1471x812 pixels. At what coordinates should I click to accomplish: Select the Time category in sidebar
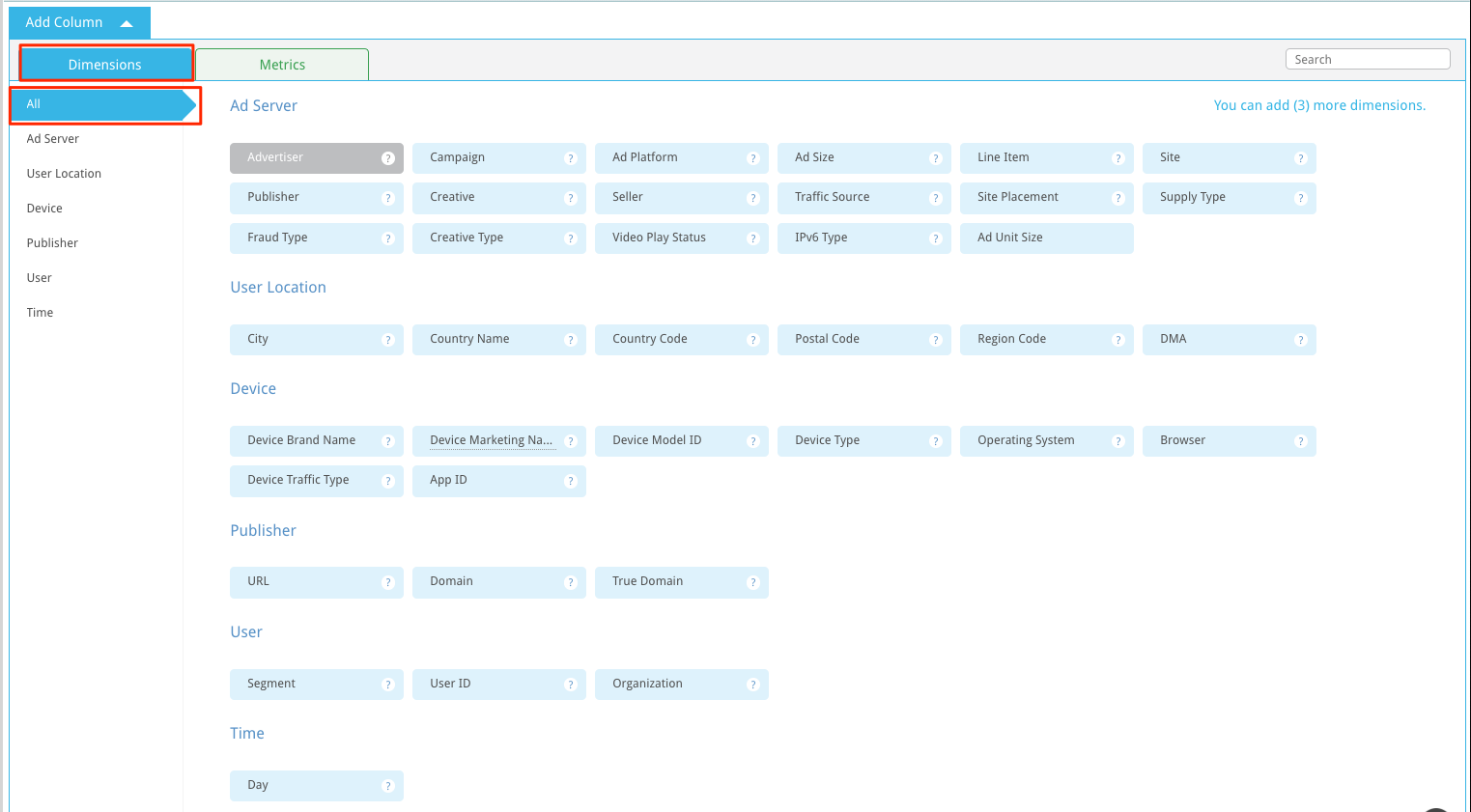pyautogui.click(x=40, y=313)
